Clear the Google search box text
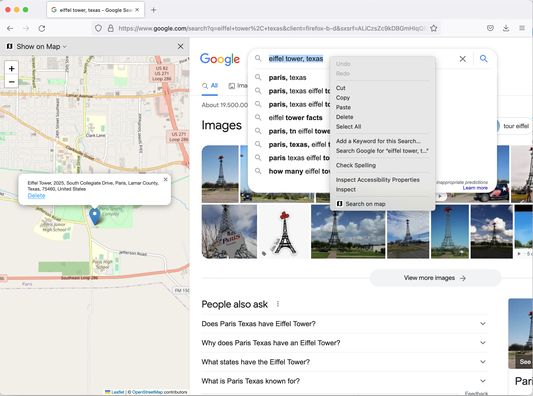Viewport: 533px width, 396px height. [462, 59]
